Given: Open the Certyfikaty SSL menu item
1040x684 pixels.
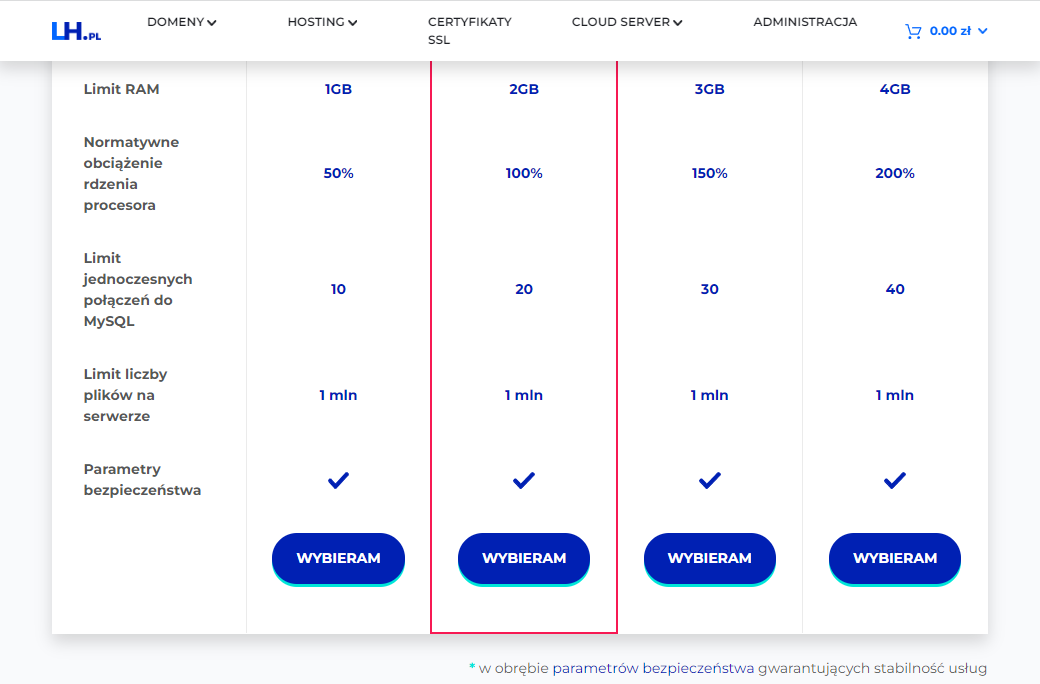Looking at the screenshot, I should (x=470, y=31).
